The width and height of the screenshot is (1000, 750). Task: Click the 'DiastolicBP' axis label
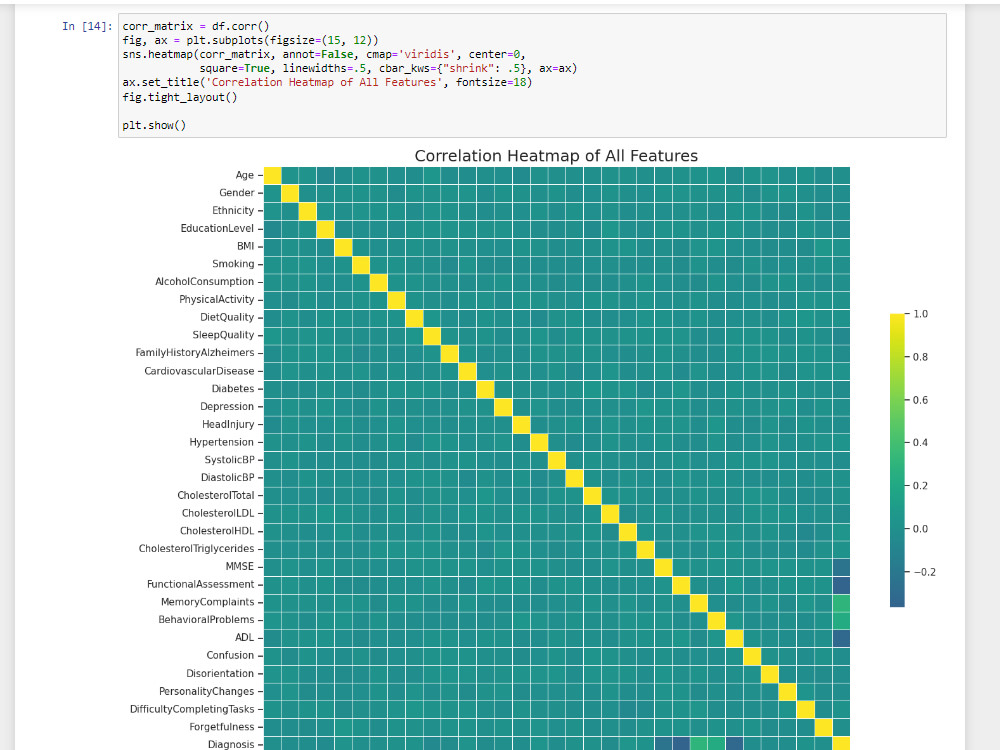tap(228, 477)
